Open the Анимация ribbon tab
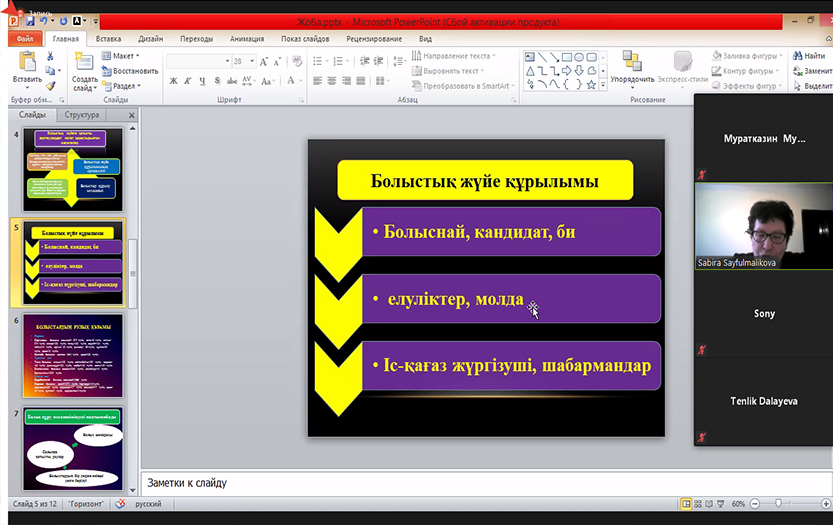 point(247,39)
